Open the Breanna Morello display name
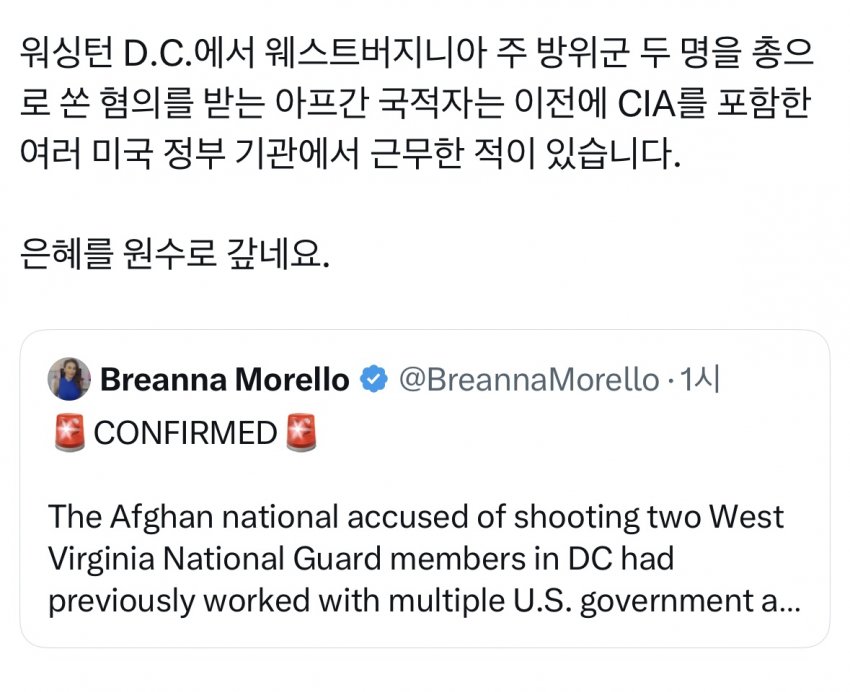This screenshot has width=850, height=692. pos(225,379)
